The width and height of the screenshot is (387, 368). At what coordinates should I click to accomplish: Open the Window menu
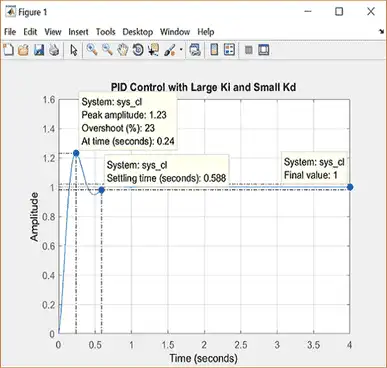click(x=175, y=32)
